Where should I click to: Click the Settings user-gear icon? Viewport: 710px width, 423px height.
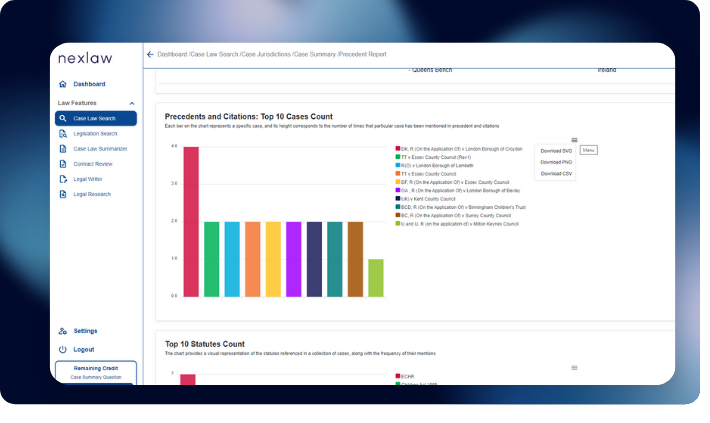click(x=63, y=332)
